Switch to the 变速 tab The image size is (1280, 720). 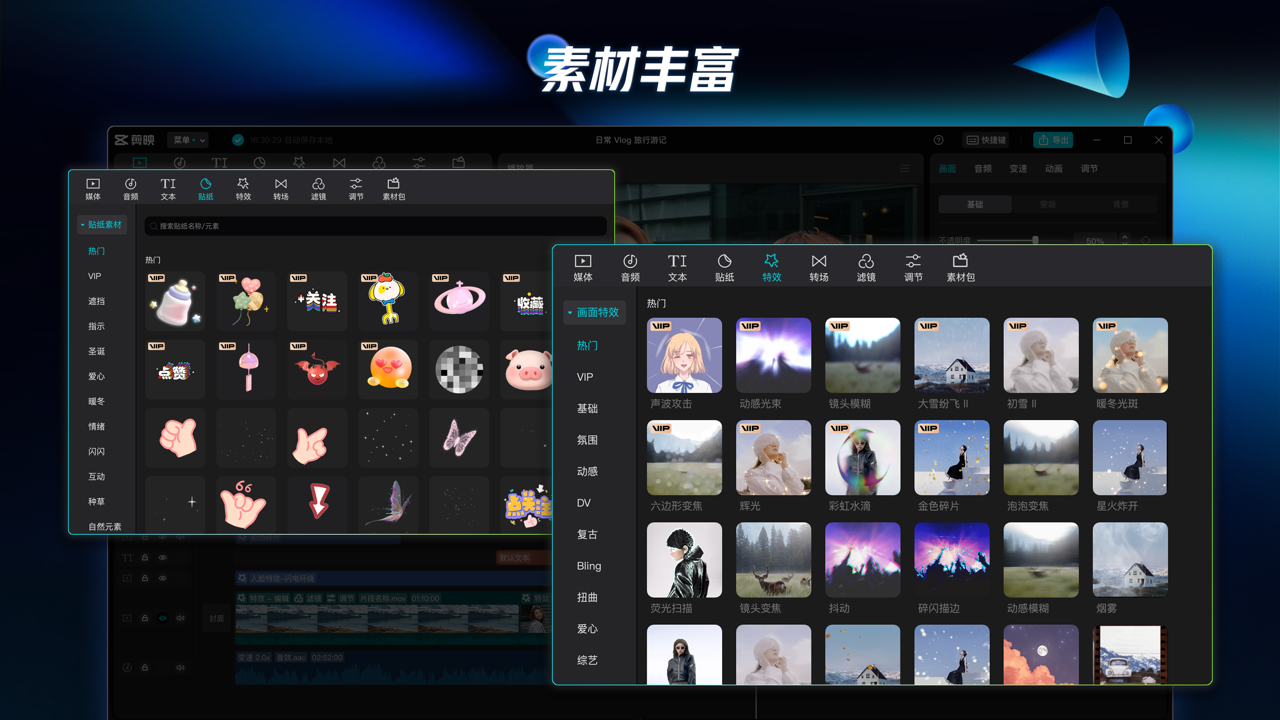pos(1018,168)
